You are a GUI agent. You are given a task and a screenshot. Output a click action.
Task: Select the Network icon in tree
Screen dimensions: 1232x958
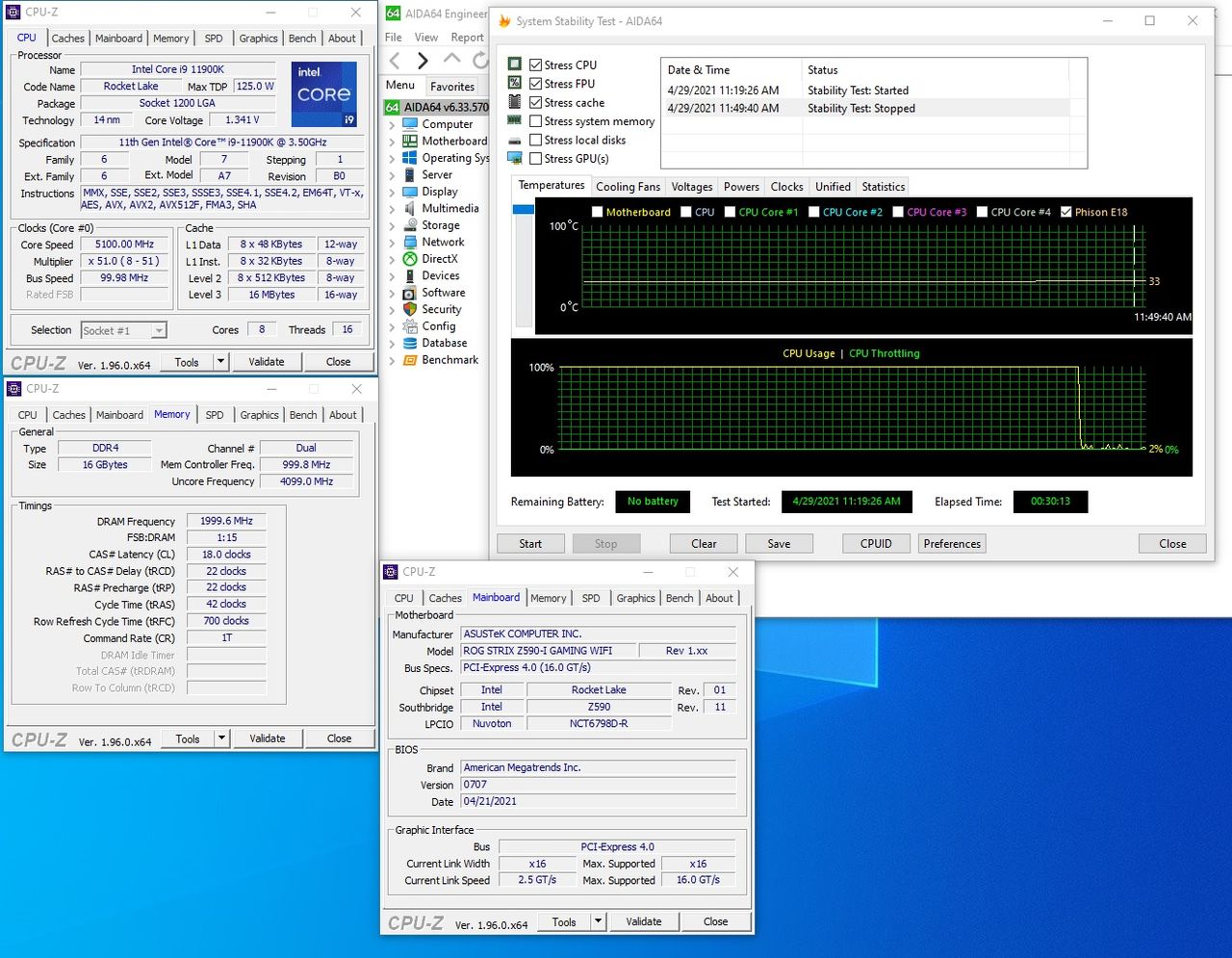point(410,242)
